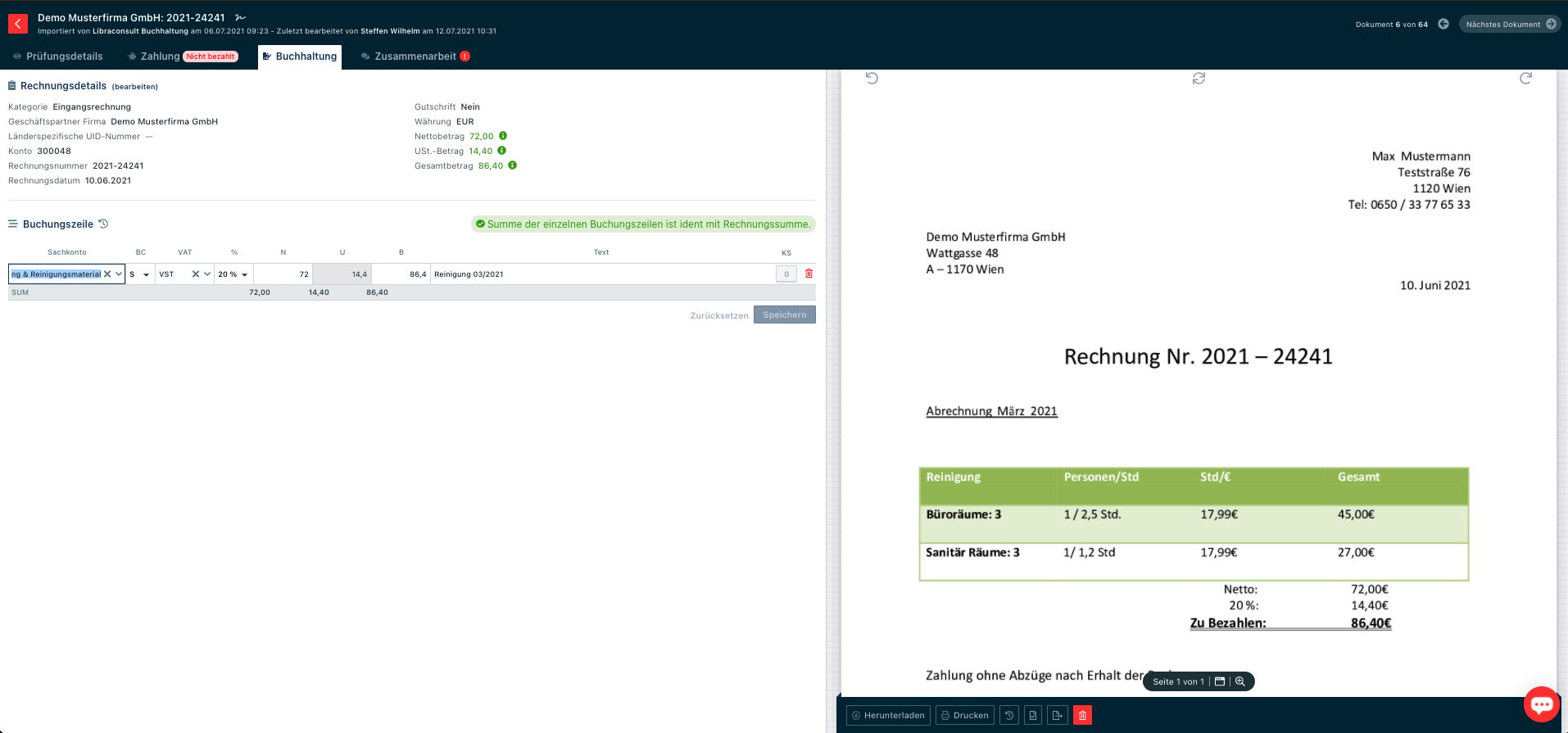Go to previous document arrow
This screenshot has height=733, width=1568.
pyautogui.click(x=1443, y=25)
